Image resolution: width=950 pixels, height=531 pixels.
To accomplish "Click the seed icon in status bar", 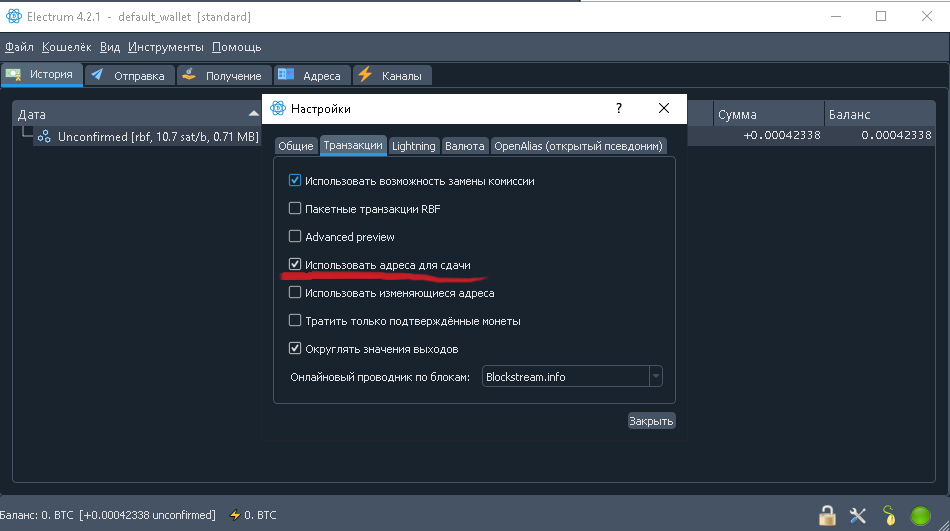I will [x=889, y=515].
